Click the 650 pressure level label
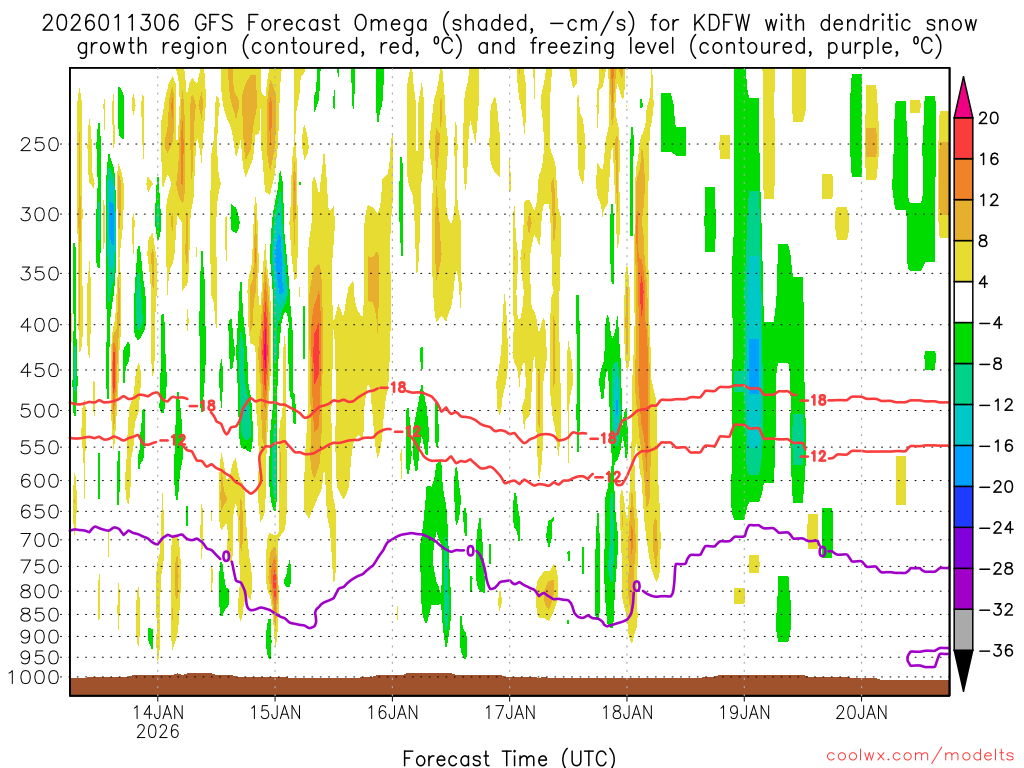1024x768 pixels. (40, 511)
